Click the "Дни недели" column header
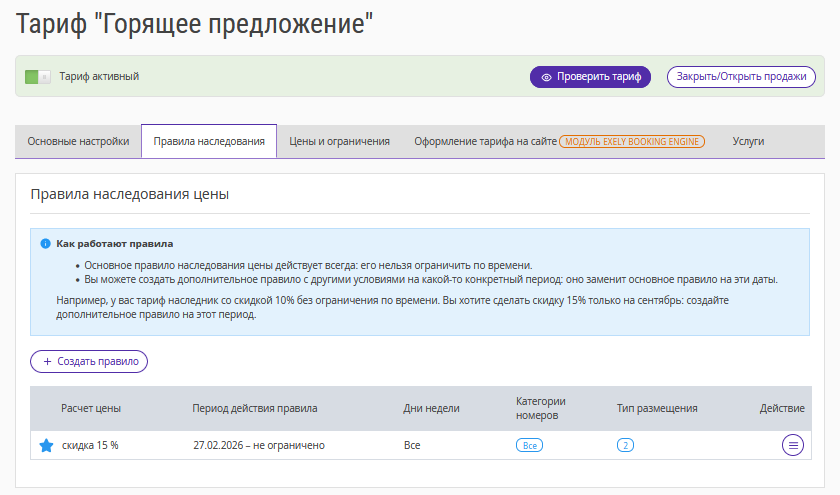Screen dimensions: 840x495 (431, 408)
